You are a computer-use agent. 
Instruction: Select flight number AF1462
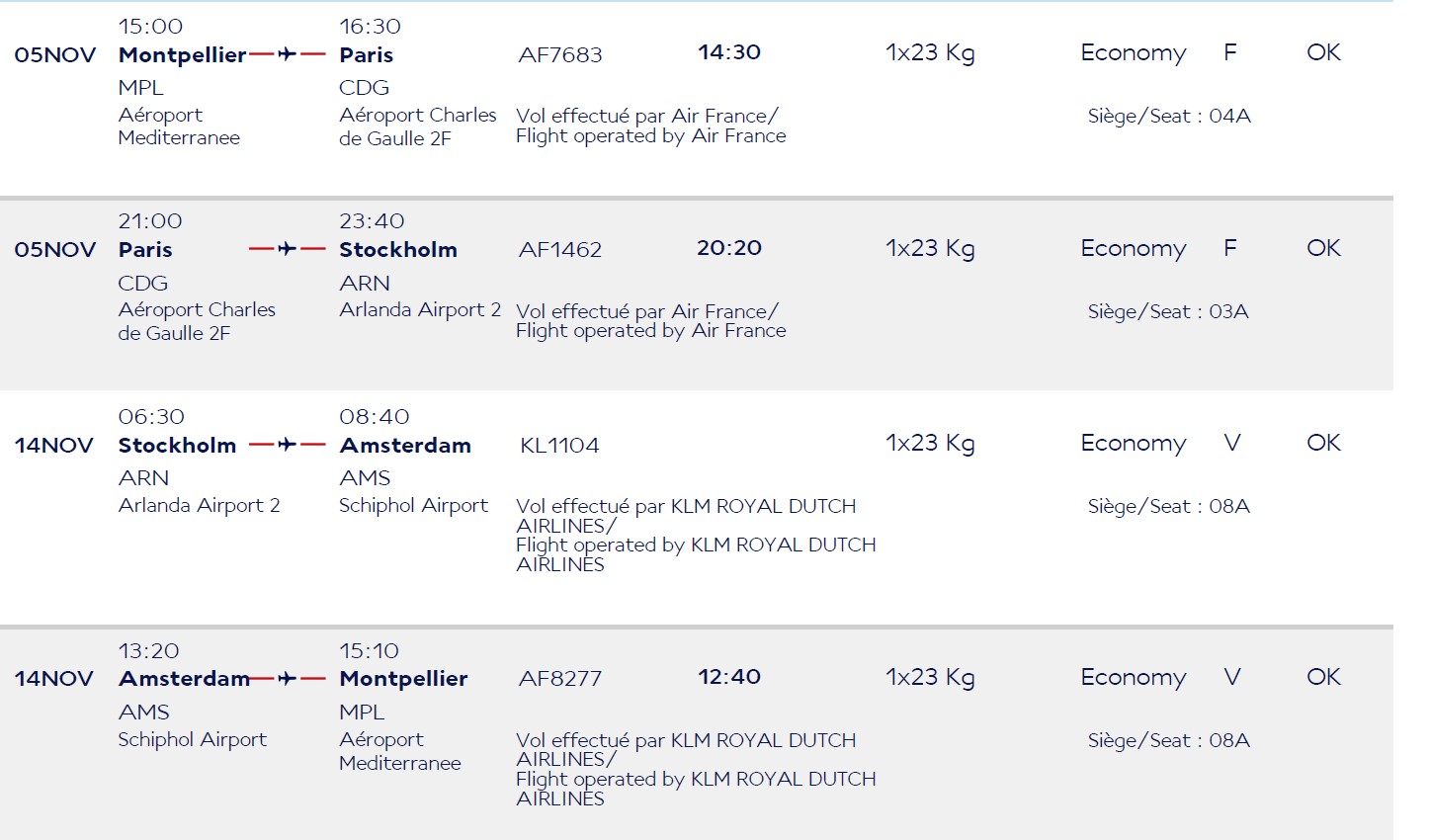(x=560, y=250)
